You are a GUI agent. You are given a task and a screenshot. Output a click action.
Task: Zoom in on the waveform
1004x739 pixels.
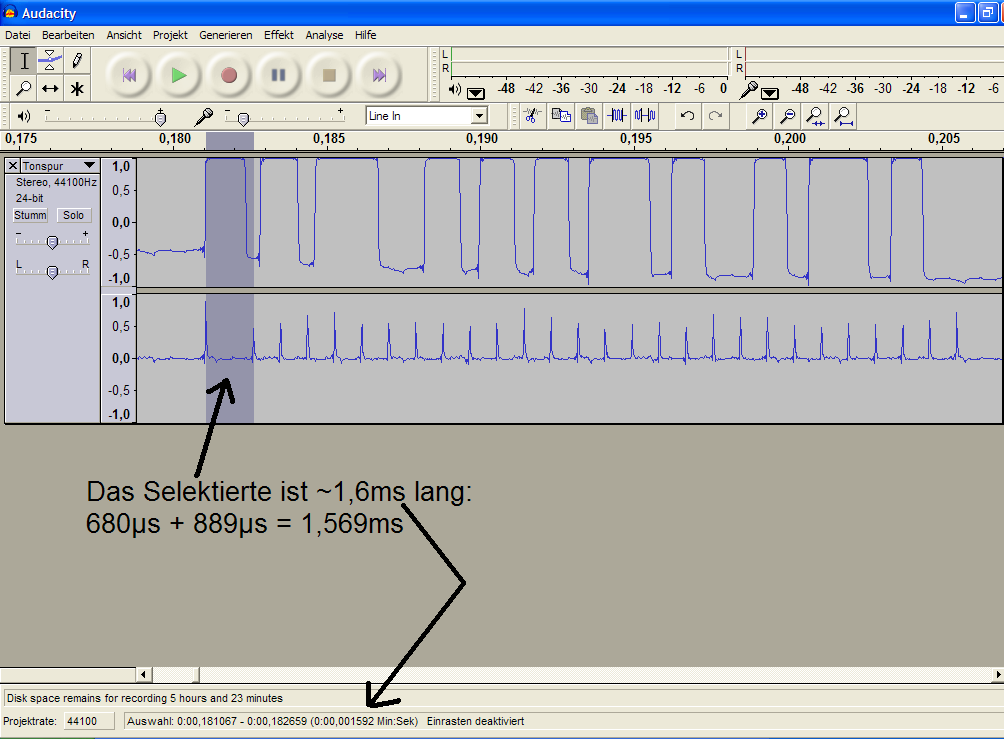pos(759,116)
